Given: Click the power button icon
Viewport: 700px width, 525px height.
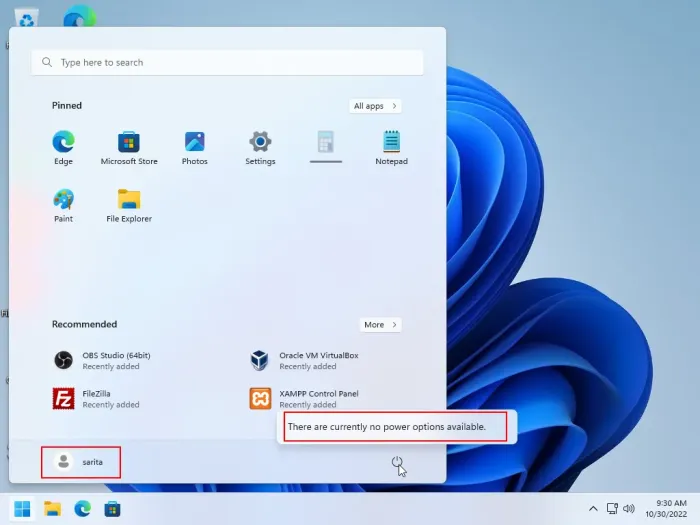Looking at the screenshot, I should point(397,462).
